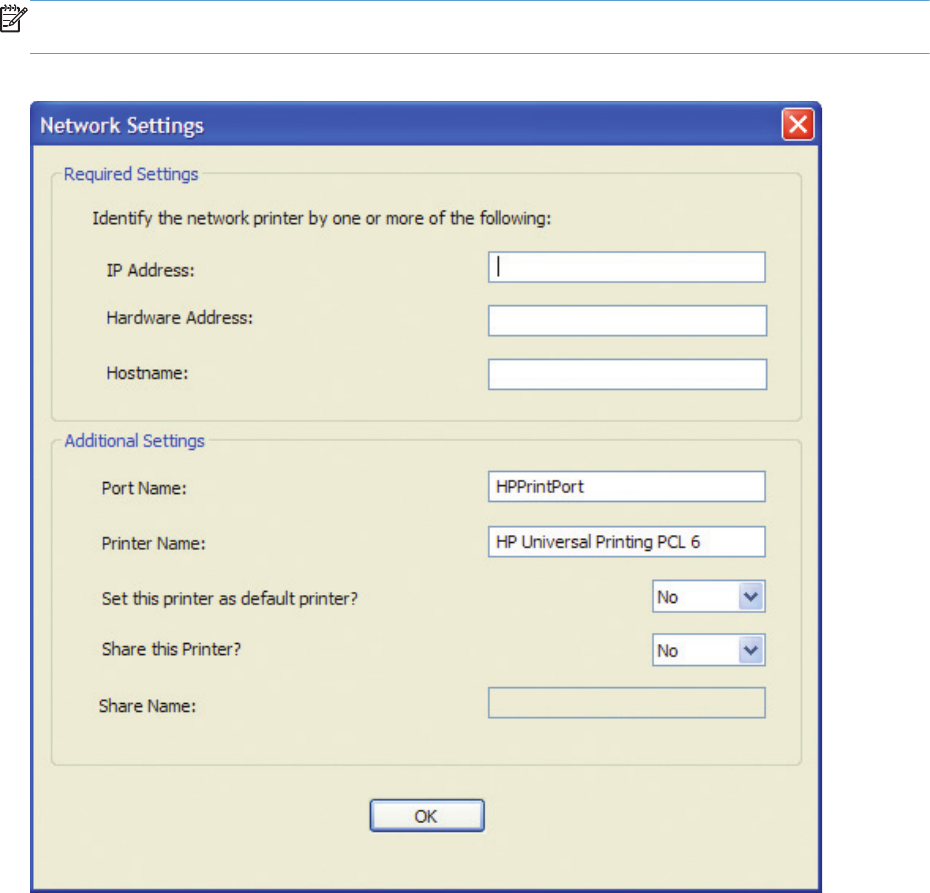
Task: Close the Network Settings dialog
Action: coord(797,125)
